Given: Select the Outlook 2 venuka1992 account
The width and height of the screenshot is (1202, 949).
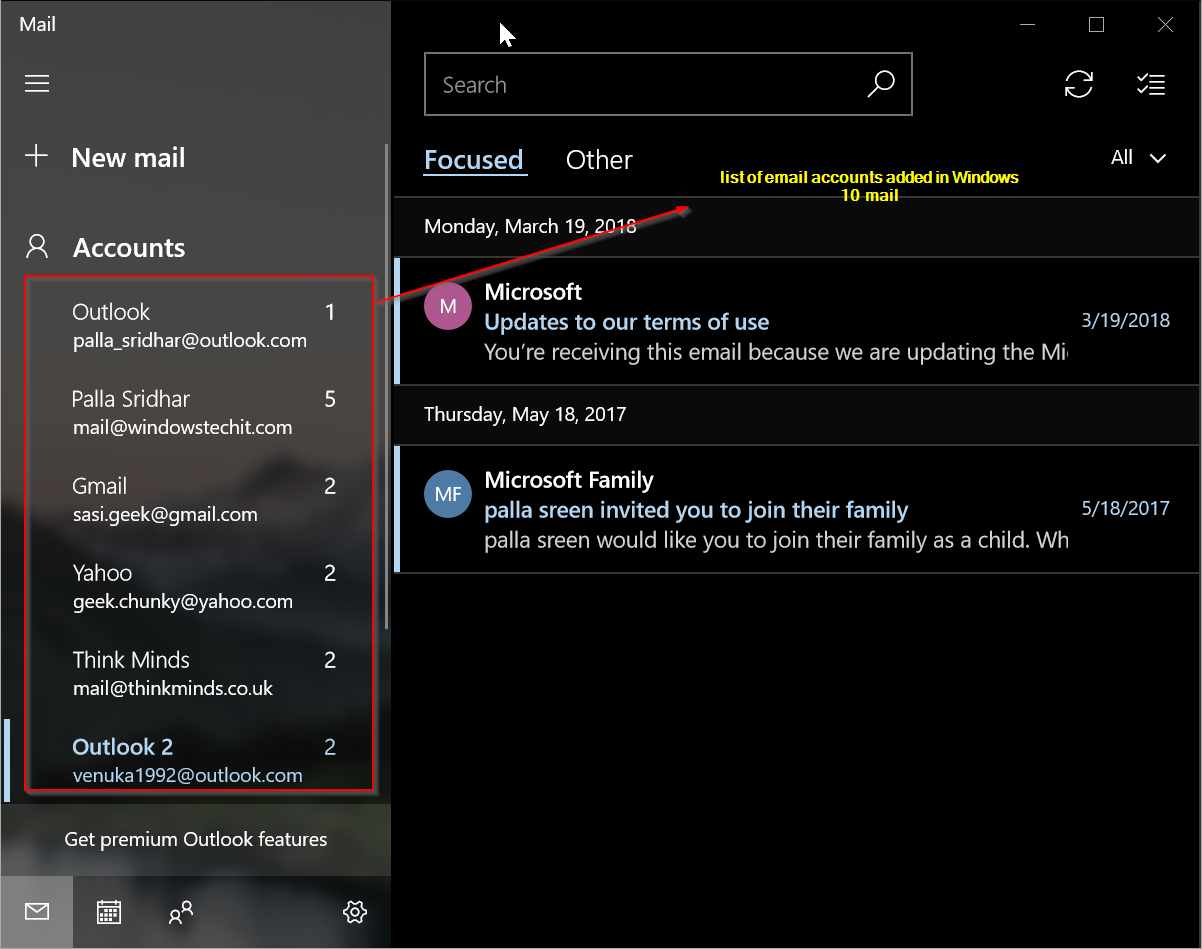Looking at the screenshot, I should (x=198, y=759).
